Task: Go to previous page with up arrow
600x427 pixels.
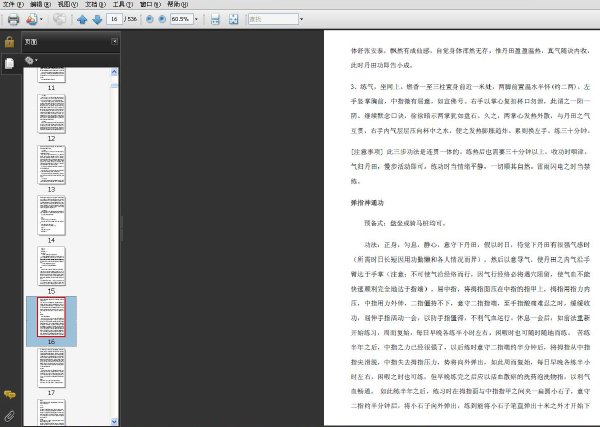Action: [x=82, y=20]
